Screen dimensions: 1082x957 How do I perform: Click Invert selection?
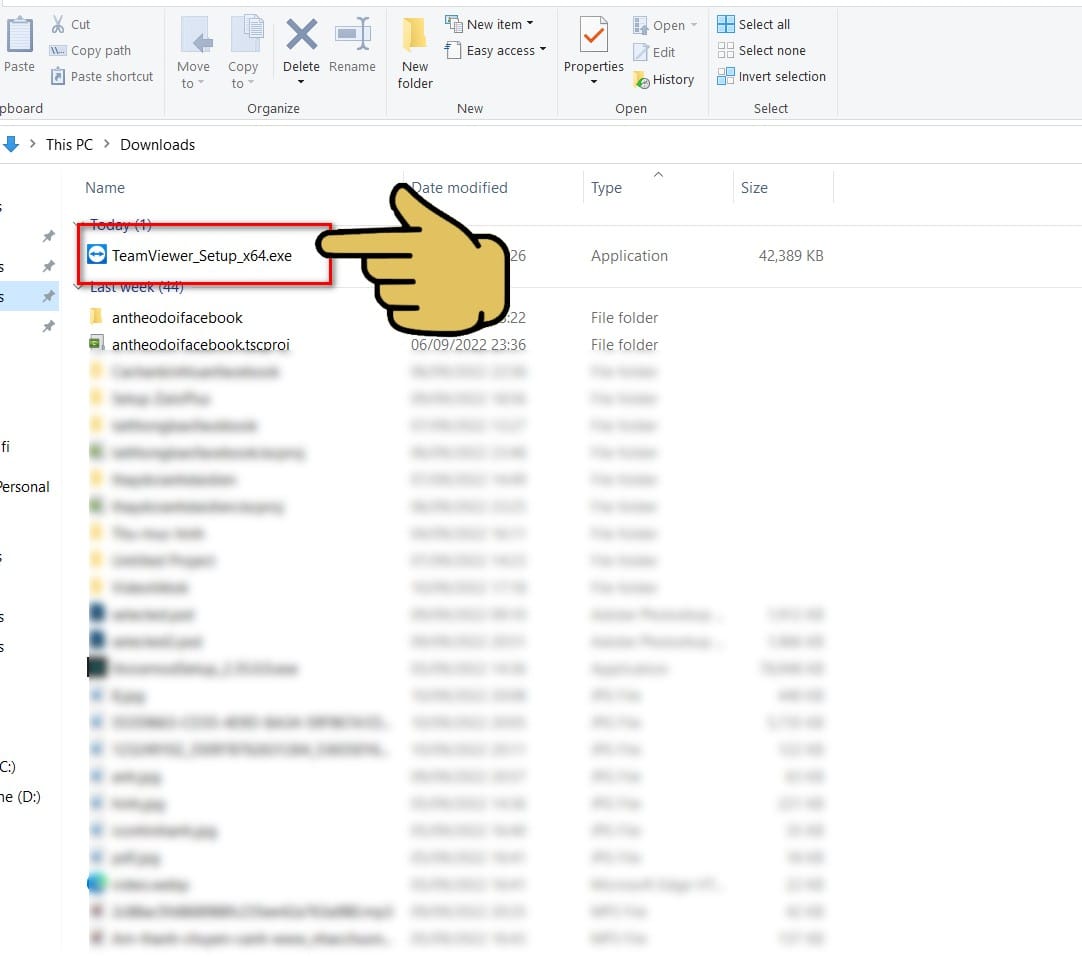[x=771, y=76]
